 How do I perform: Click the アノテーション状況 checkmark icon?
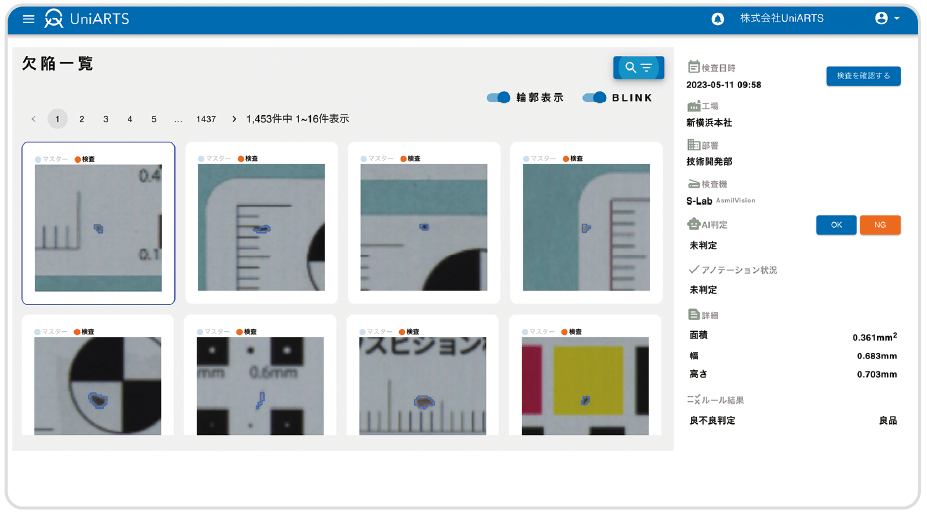[694, 270]
